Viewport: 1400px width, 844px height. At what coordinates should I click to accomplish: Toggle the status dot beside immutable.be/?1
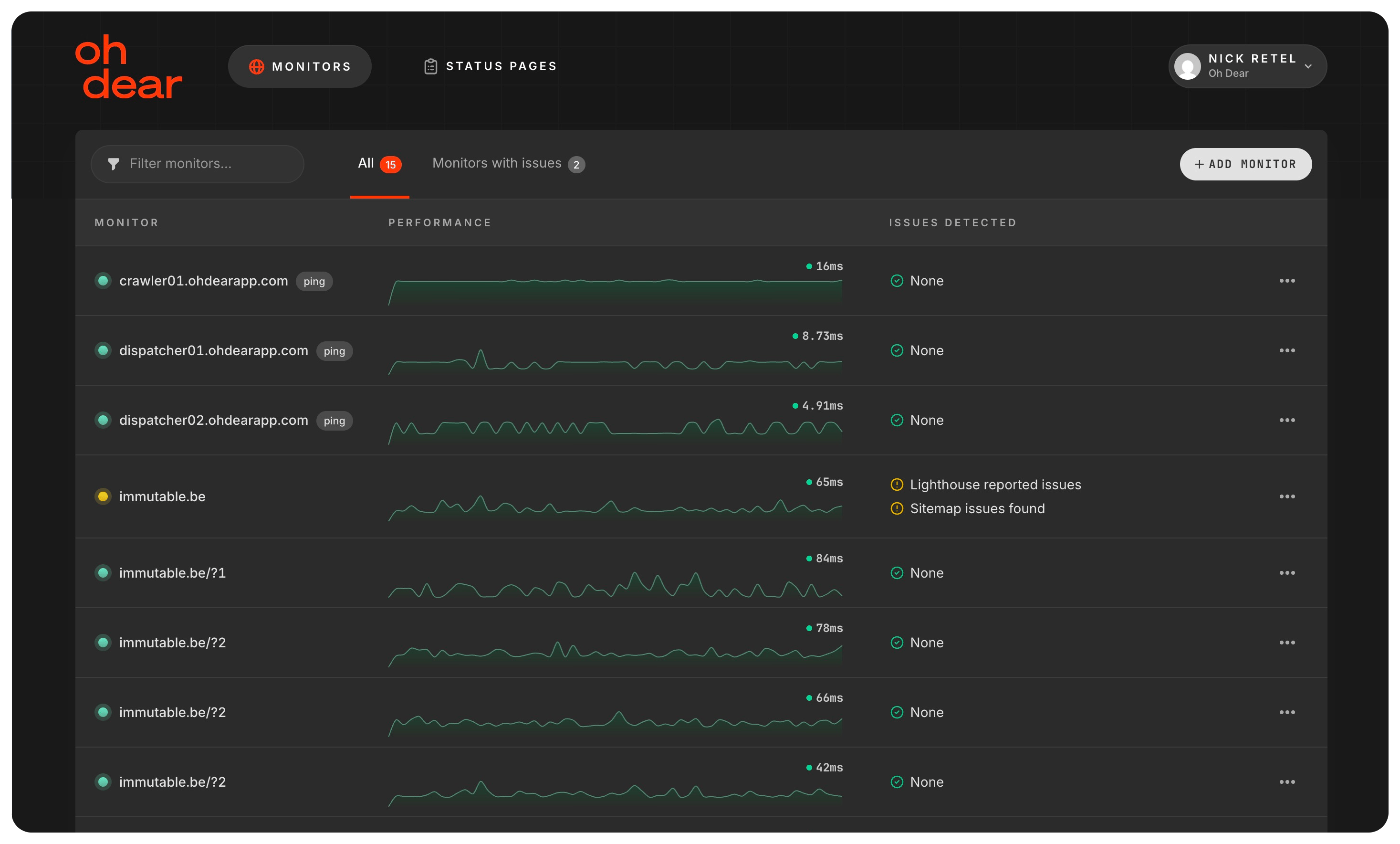click(103, 573)
